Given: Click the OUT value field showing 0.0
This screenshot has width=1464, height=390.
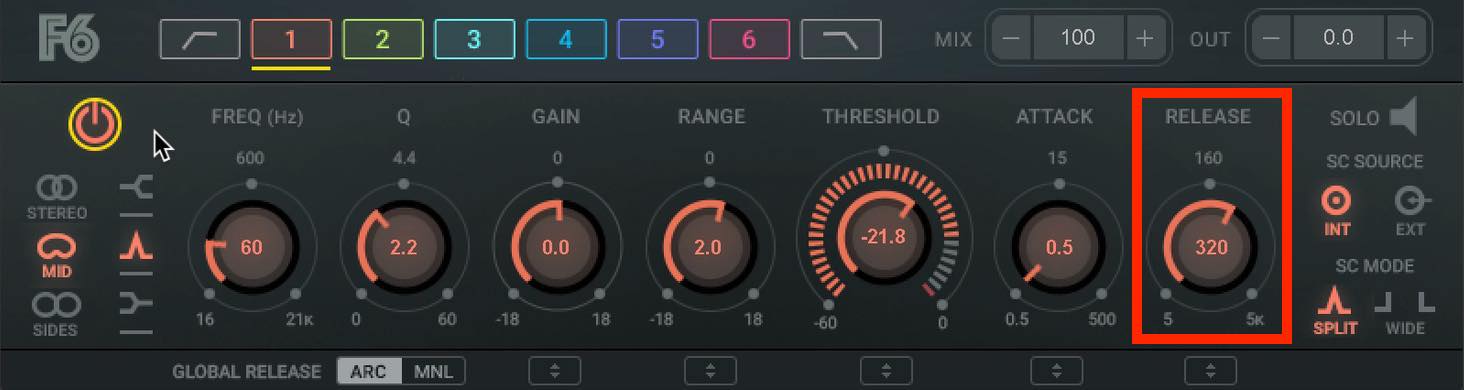Looking at the screenshot, I should [x=1338, y=39].
